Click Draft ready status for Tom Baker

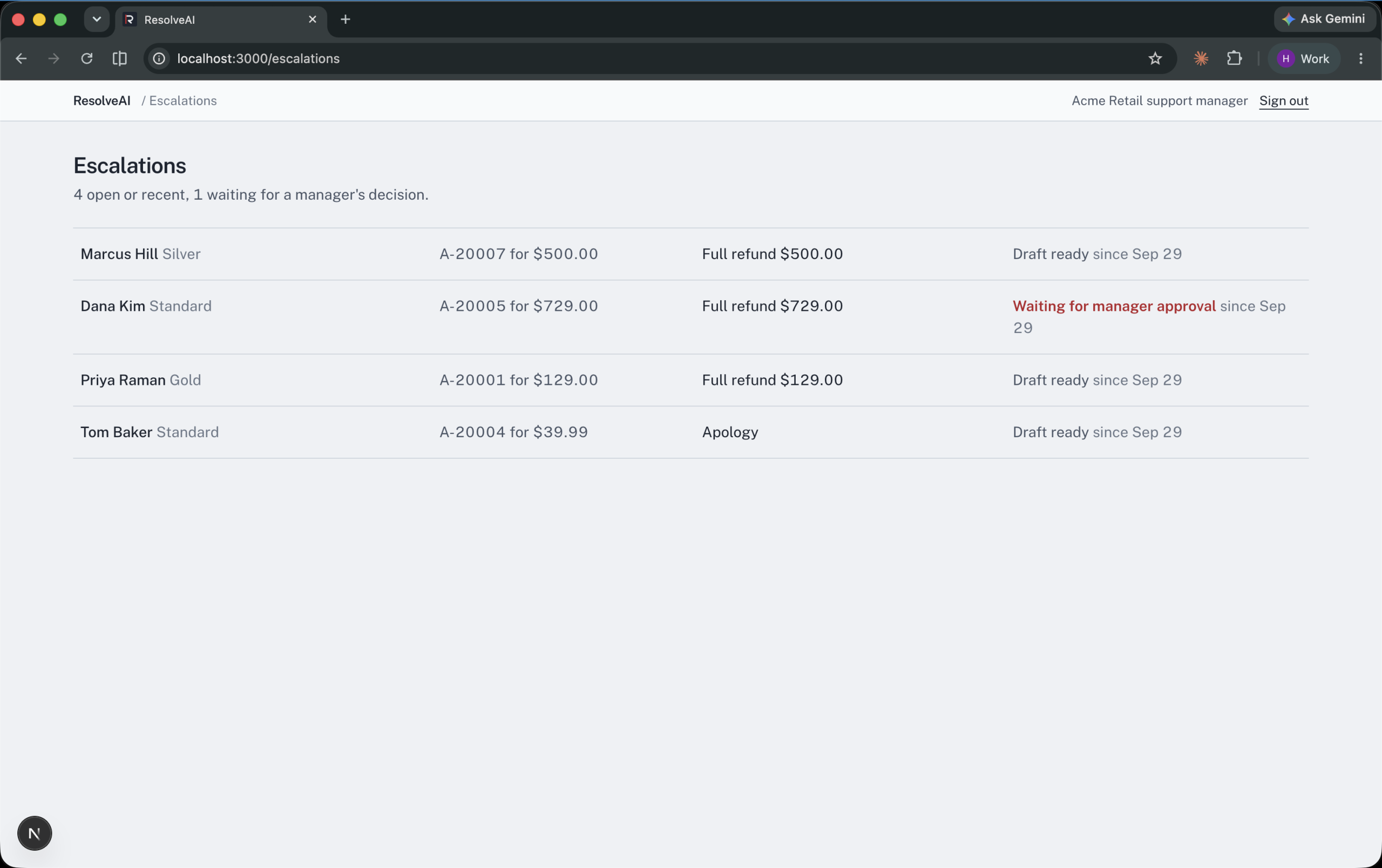(x=1051, y=432)
